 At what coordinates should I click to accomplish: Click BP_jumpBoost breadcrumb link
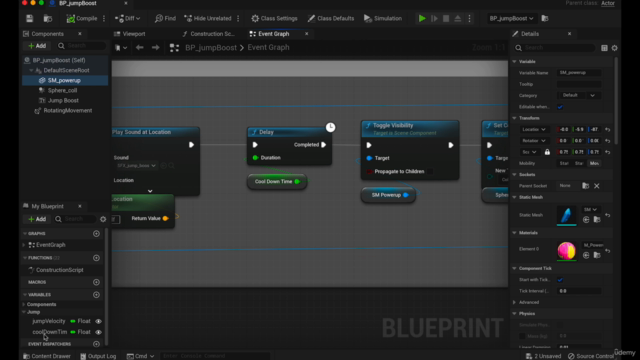[x=211, y=48]
